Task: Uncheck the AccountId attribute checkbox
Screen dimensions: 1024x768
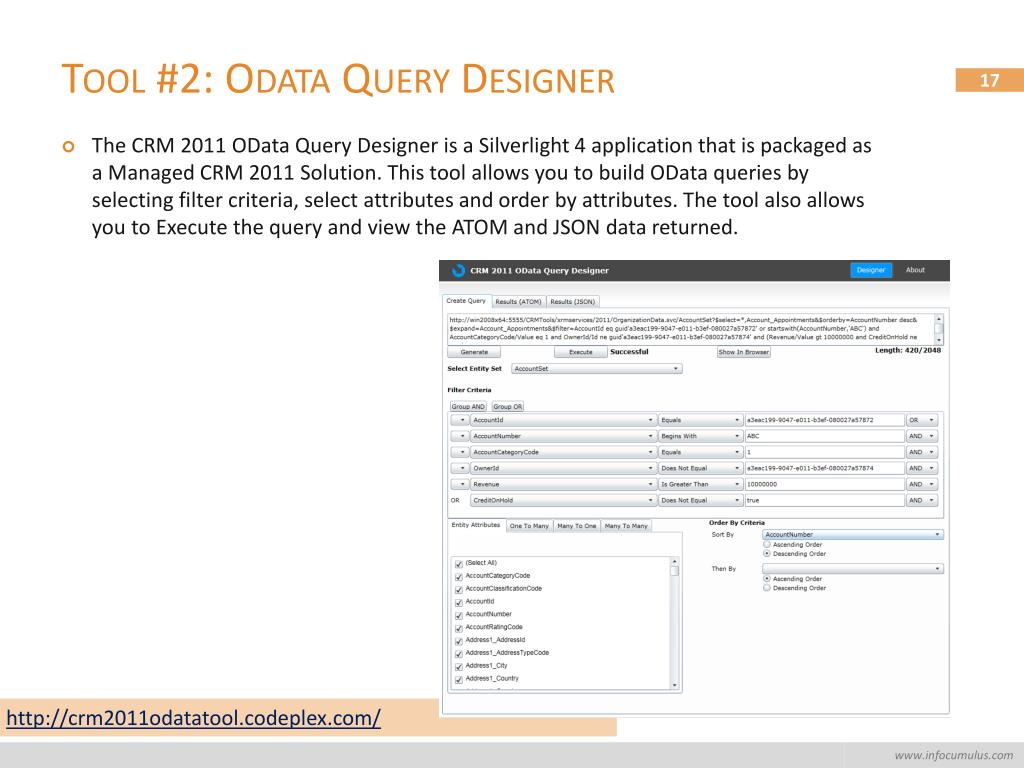Action: point(458,602)
